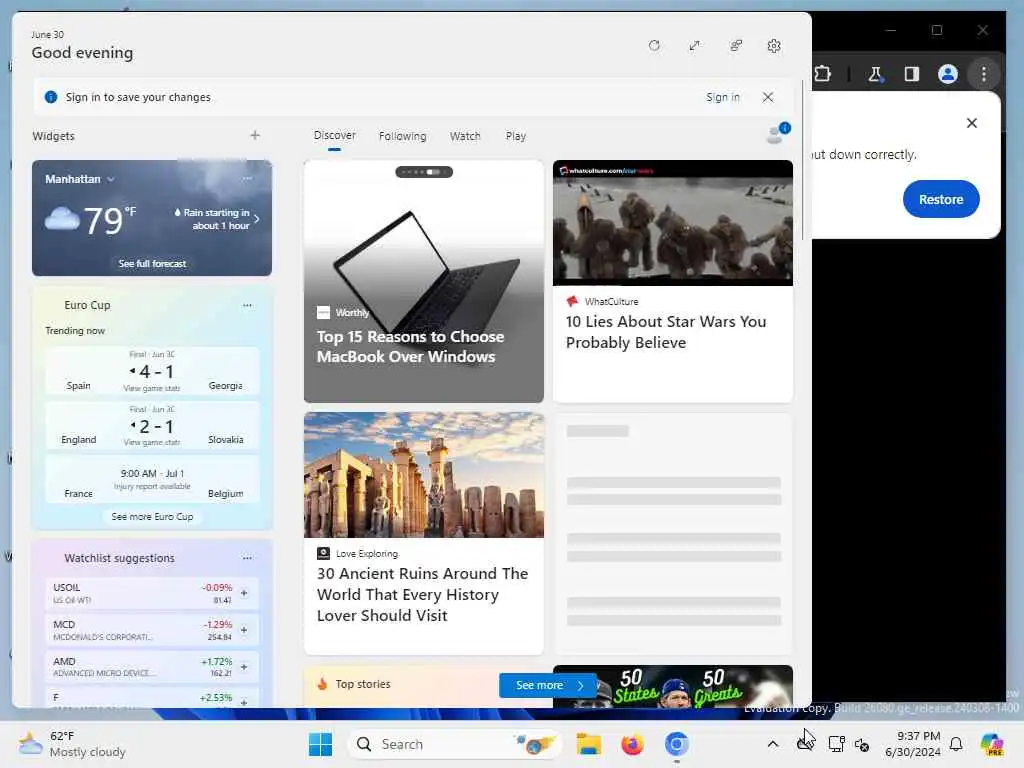Open muted volume tray icon
The width and height of the screenshot is (1024, 768).
tap(862, 744)
